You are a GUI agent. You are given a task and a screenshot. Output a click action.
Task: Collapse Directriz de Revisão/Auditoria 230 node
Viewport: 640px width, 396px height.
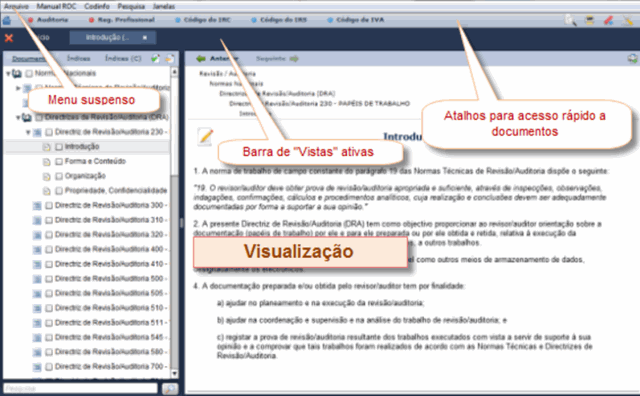pyautogui.click(x=28, y=132)
